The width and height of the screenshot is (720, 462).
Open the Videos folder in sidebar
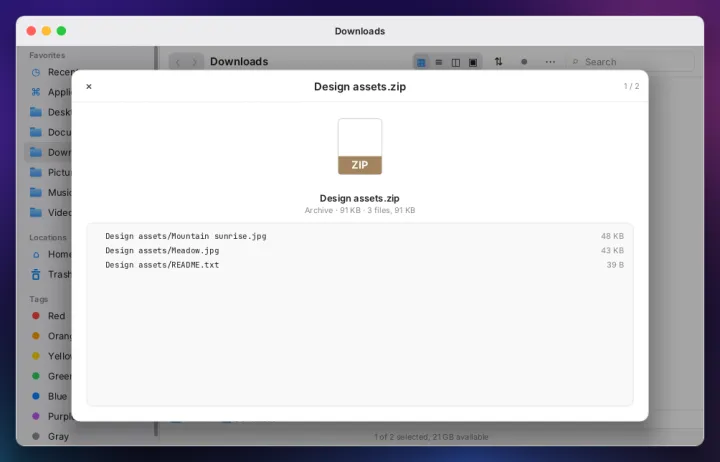tap(50, 212)
